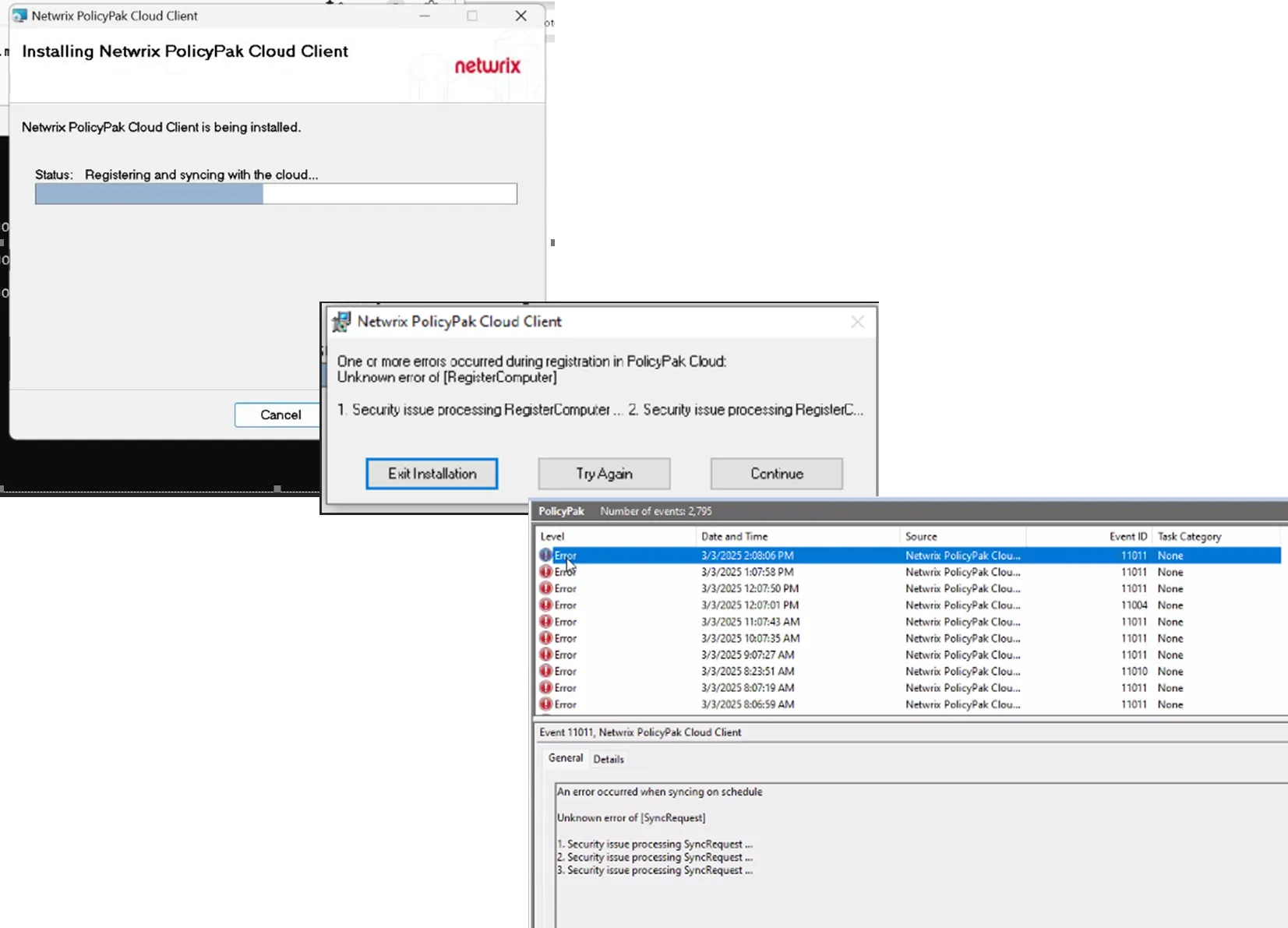1288x928 pixels.
Task: Close the registration error dialog
Action: tap(857, 322)
